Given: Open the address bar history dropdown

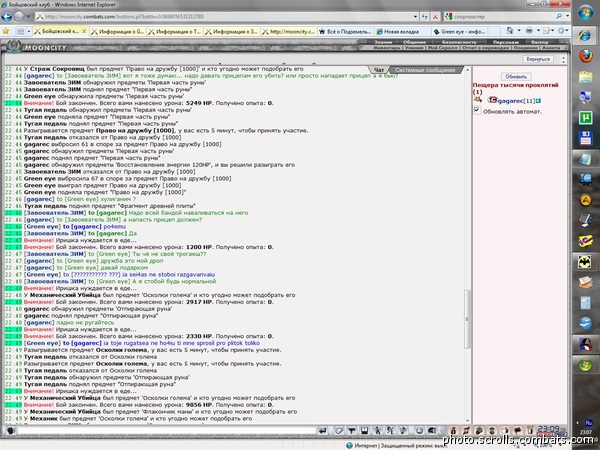Looking at the screenshot, I should (x=415, y=17).
